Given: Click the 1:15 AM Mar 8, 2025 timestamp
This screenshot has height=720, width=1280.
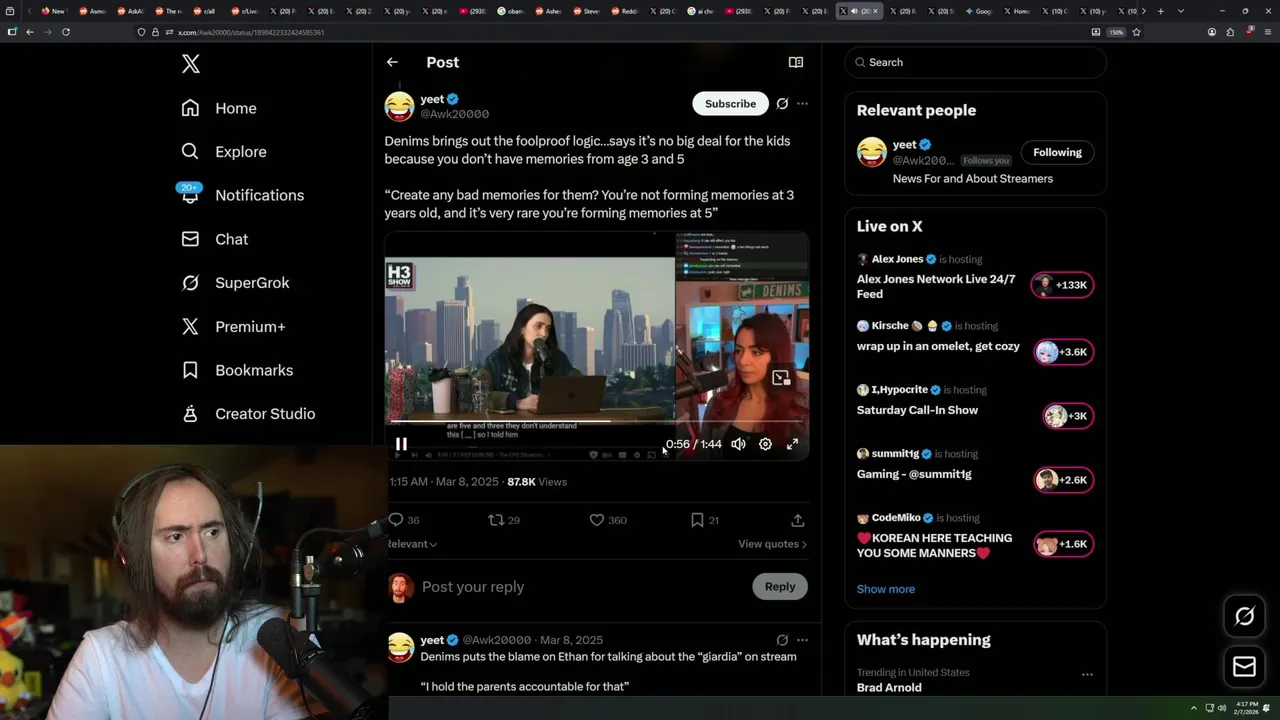Looking at the screenshot, I should point(444,482).
